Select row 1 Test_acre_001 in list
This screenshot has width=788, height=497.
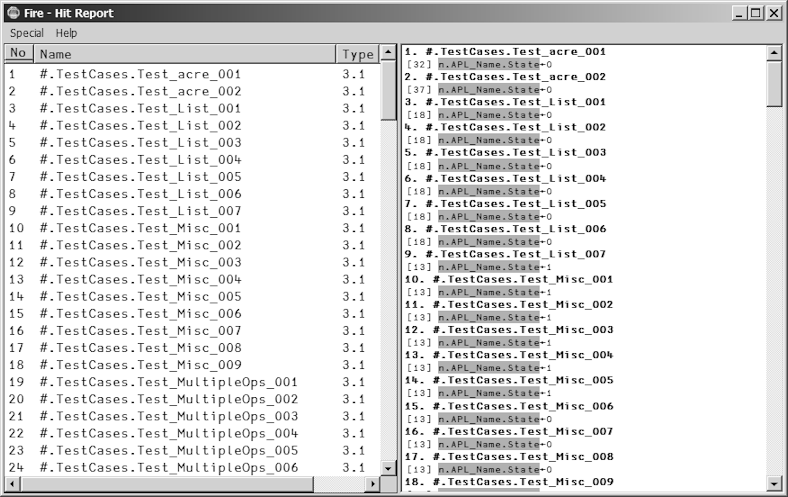click(x=192, y=74)
